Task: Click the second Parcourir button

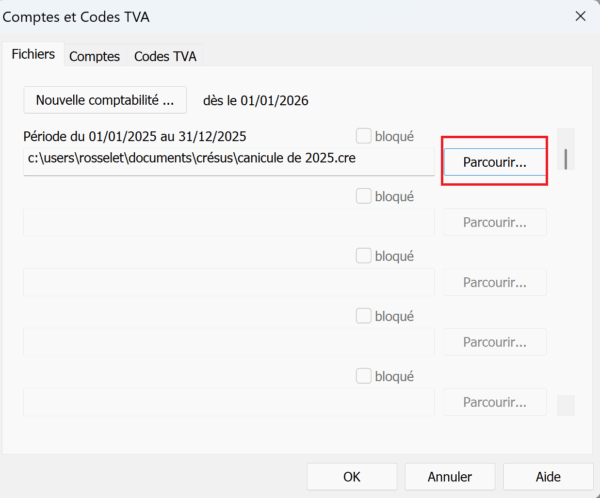Action: point(494,222)
